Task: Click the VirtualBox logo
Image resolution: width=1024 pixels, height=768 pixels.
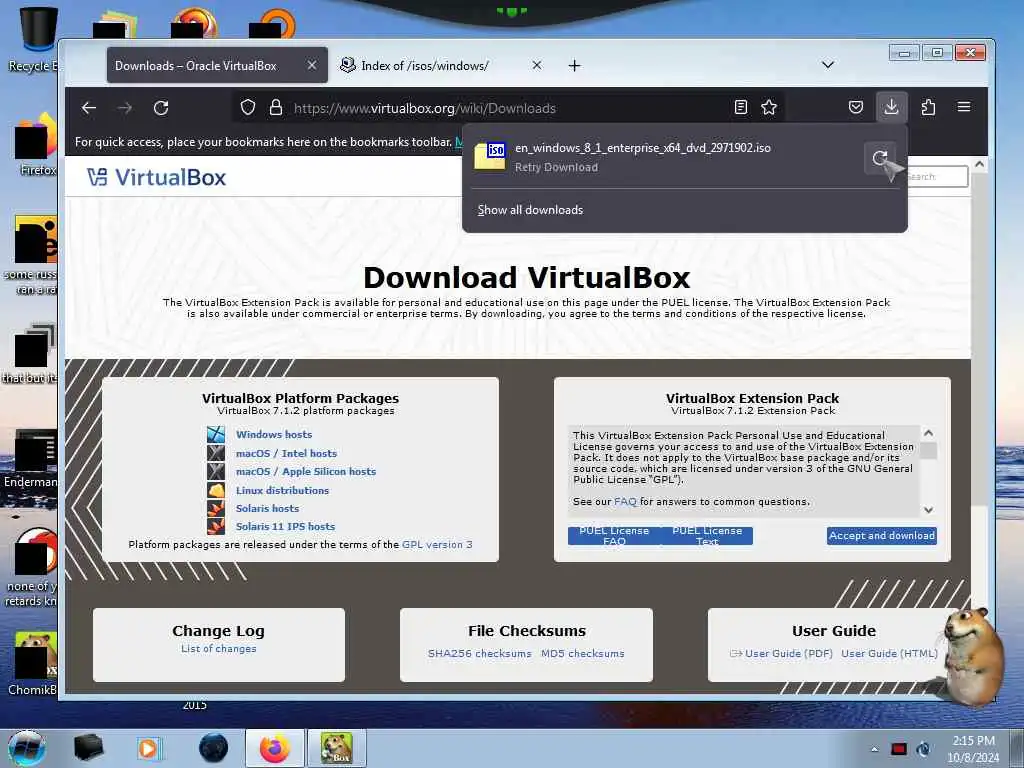Action: click(x=157, y=177)
